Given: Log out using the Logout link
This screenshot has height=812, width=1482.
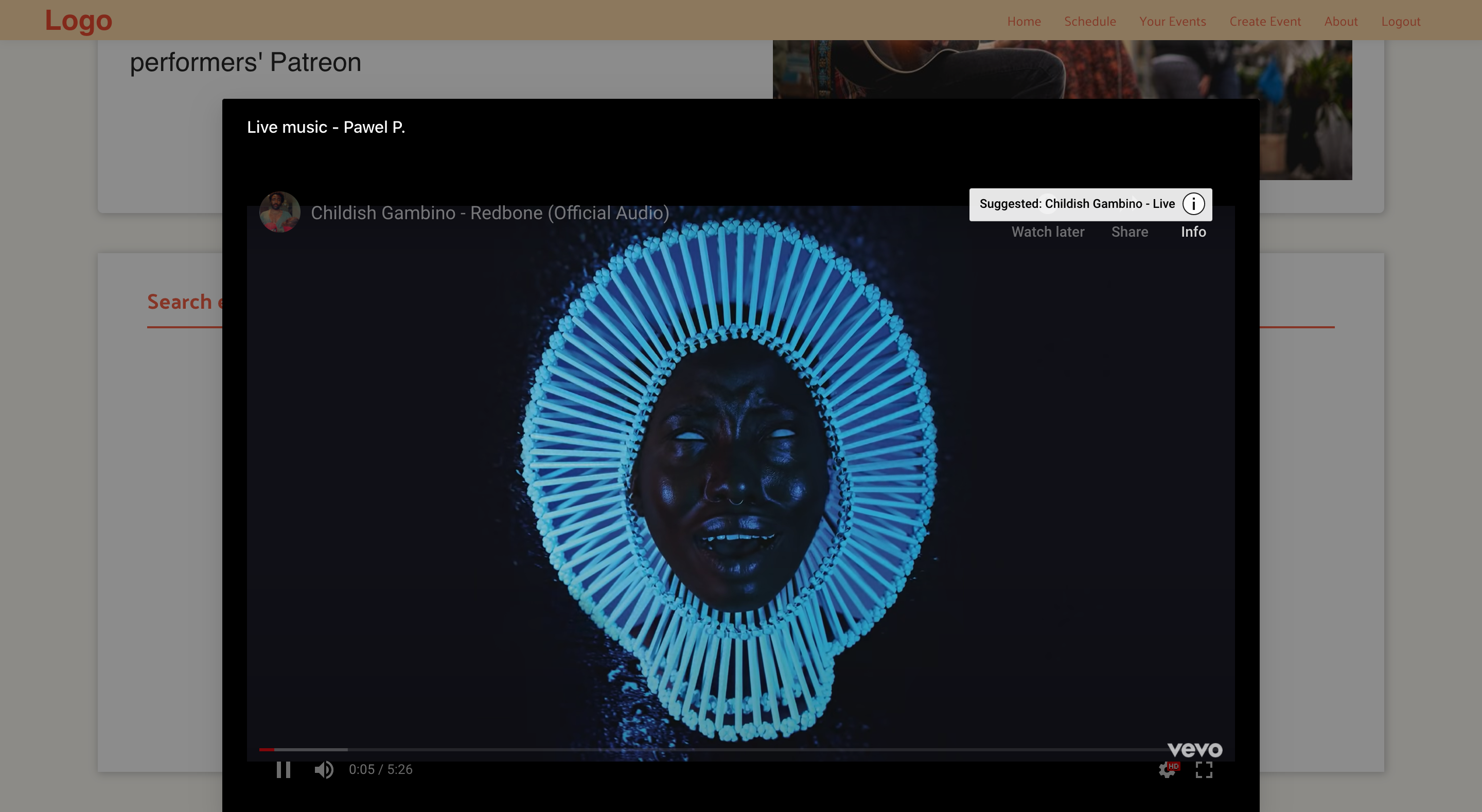Looking at the screenshot, I should 1400,21.
